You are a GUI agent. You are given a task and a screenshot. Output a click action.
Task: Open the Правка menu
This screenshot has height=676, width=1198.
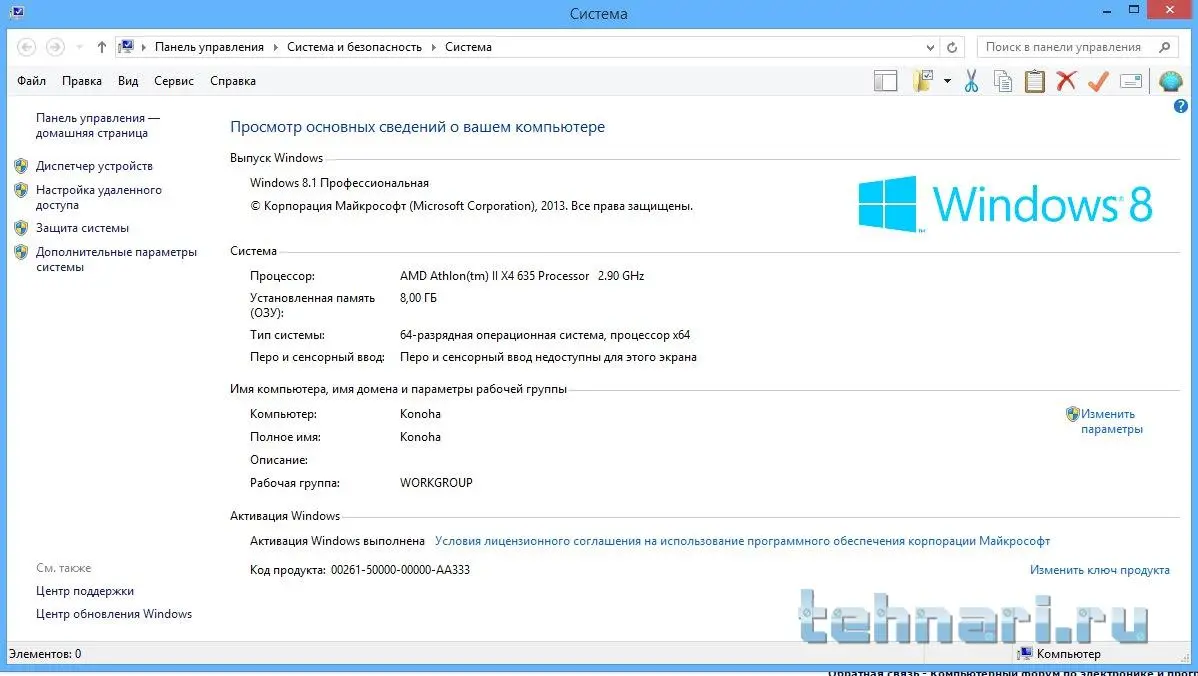(x=82, y=81)
